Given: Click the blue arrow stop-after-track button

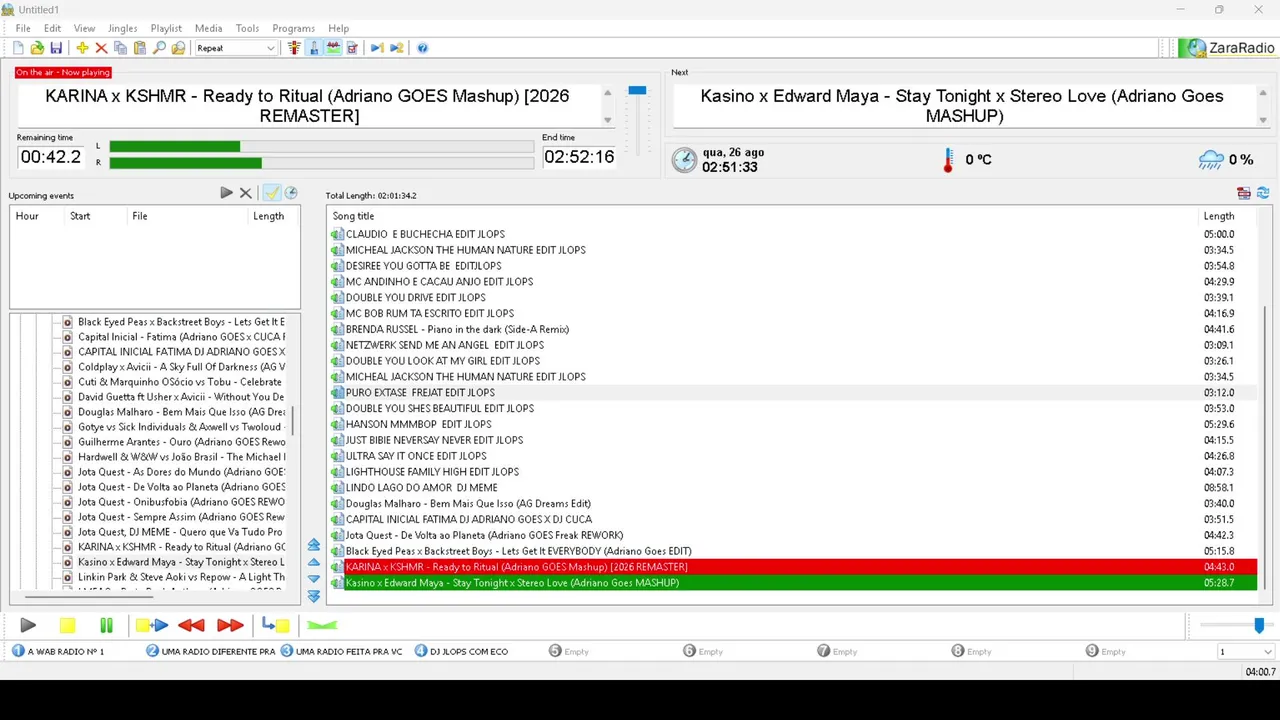Looking at the screenshot, I should [x=275, y=626].
